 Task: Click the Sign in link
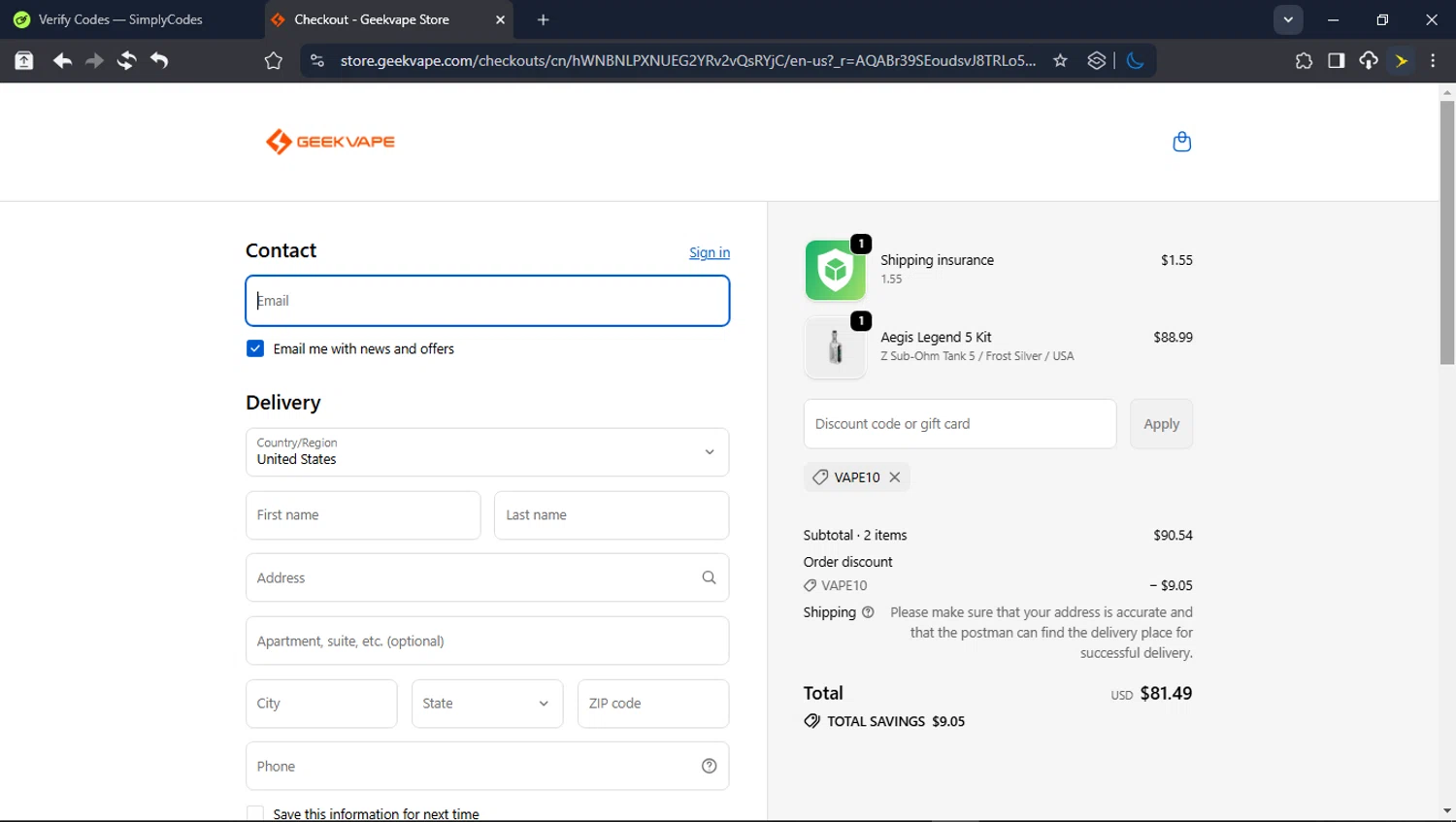[x=710, y=252]
